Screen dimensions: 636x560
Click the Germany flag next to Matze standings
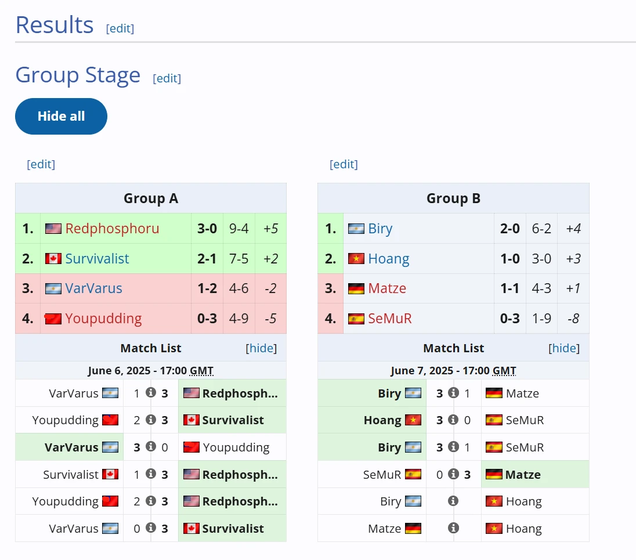click(356, 289)
